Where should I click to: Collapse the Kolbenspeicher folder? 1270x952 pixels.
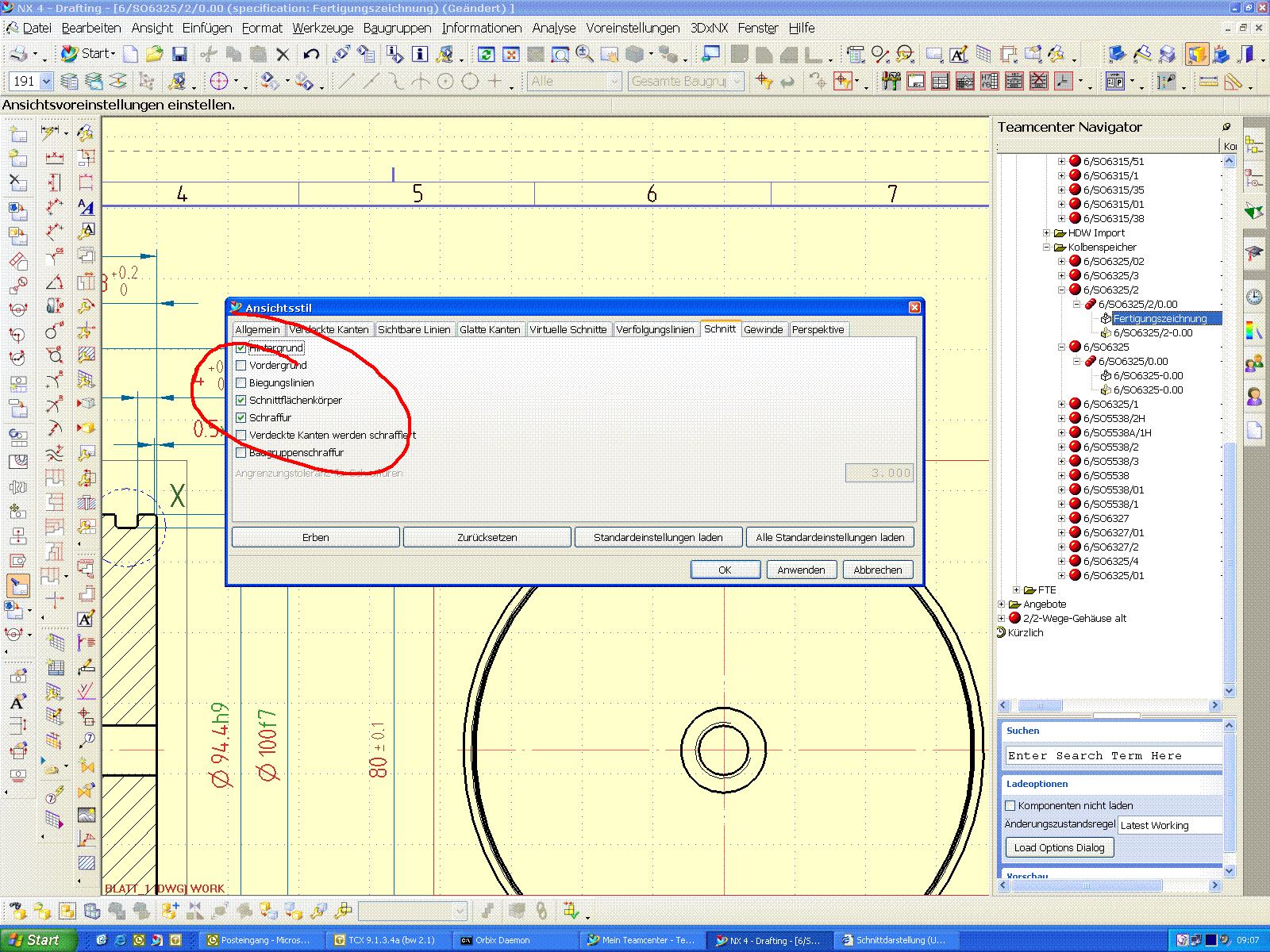(1047, 248)
